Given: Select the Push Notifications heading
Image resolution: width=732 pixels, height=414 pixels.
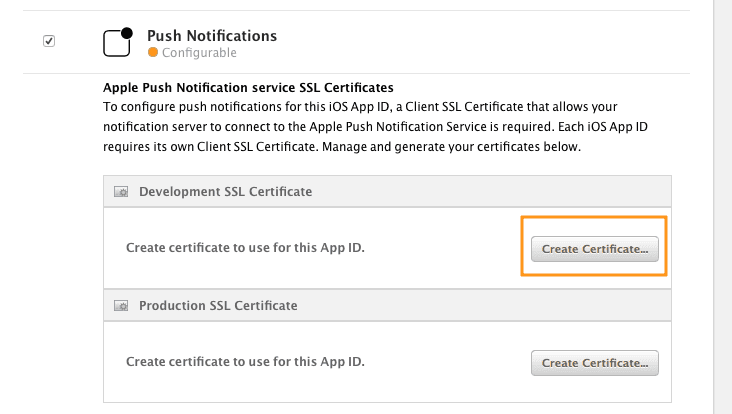Looking at the screenshot, I should [x=212, y=35].
